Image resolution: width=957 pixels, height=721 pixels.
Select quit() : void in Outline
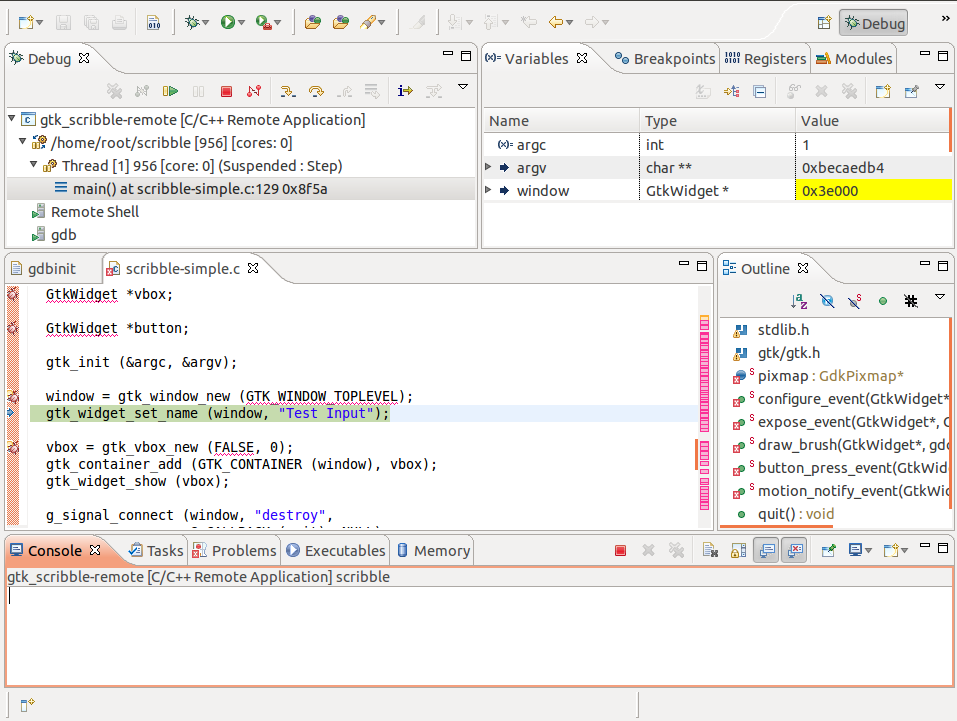(x=795, y=514)
